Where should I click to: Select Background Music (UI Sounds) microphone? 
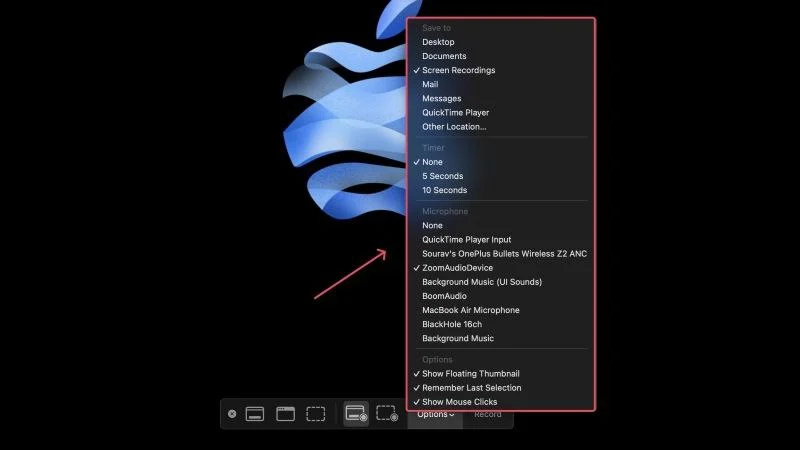click(x=482, y=282)
